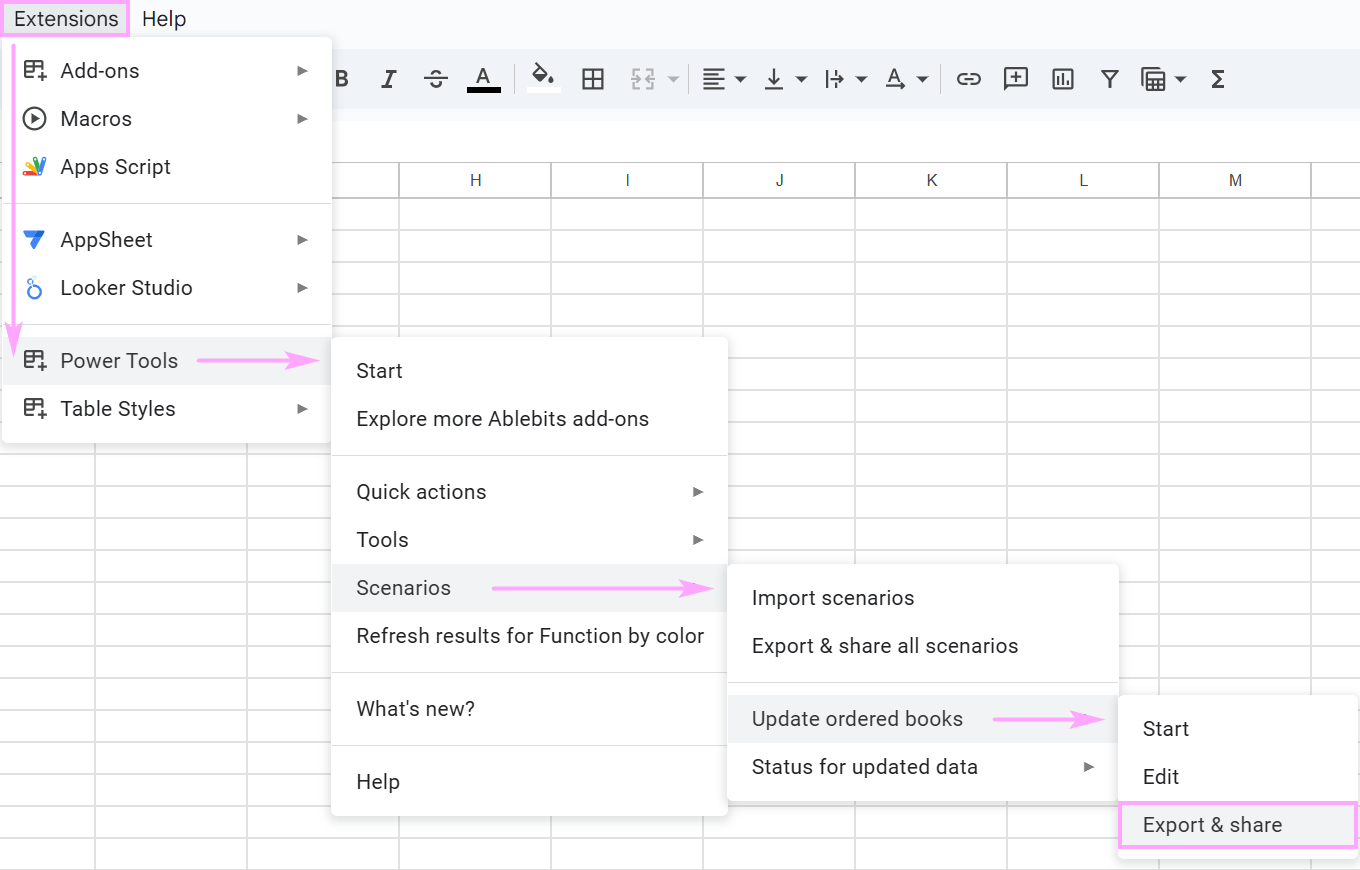Open the AppSheet submenu
The height and width of the screenshot is (870, 1360).
tap(167, 240)
